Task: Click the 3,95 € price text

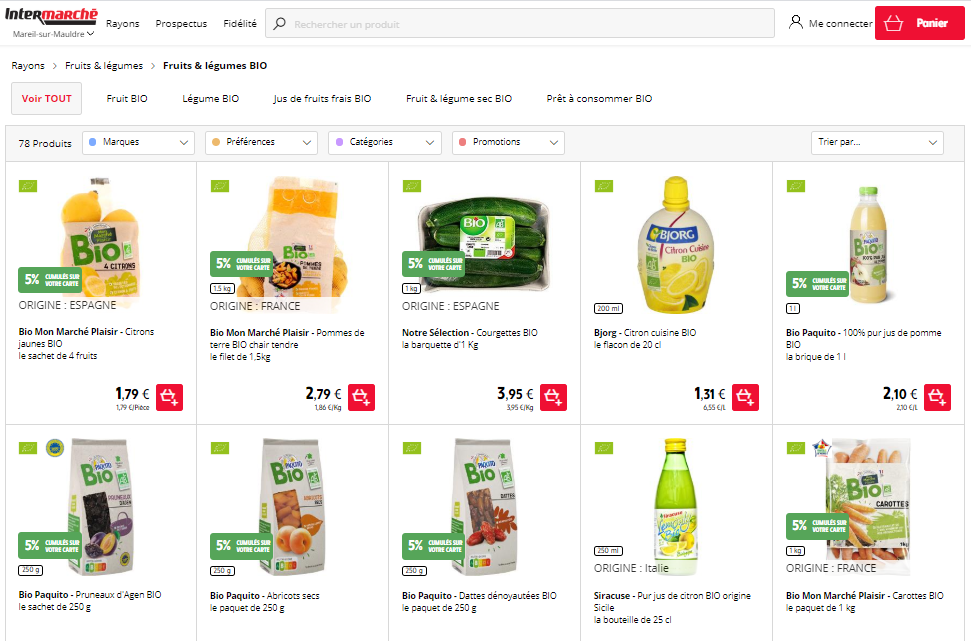Action: click(x=515, y=394)
